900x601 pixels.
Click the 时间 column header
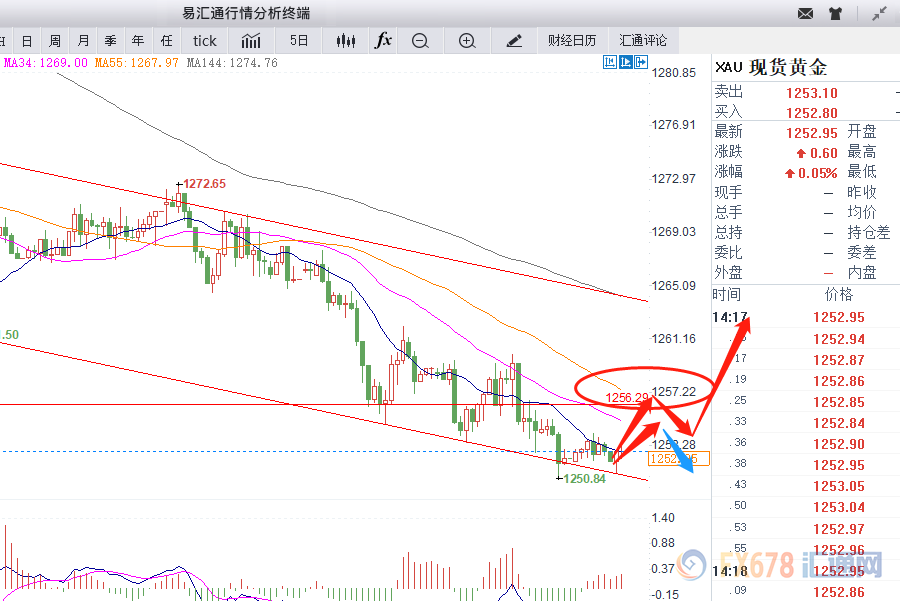(727, 294)
